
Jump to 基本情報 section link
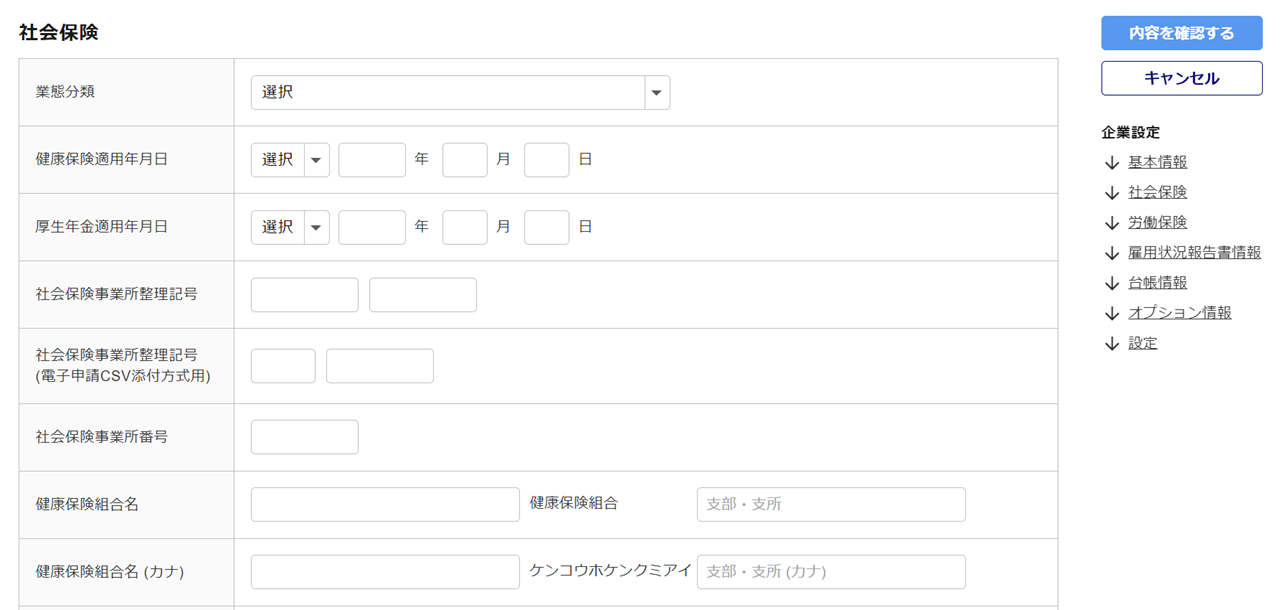[1158, 162]
